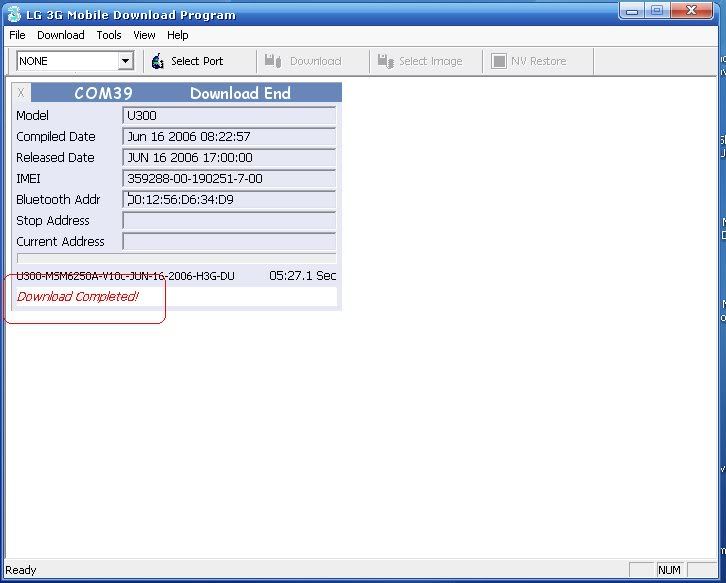Click the LG program title bar icon
The width and height of the screenshot is (726, 583).
(14, 14)
